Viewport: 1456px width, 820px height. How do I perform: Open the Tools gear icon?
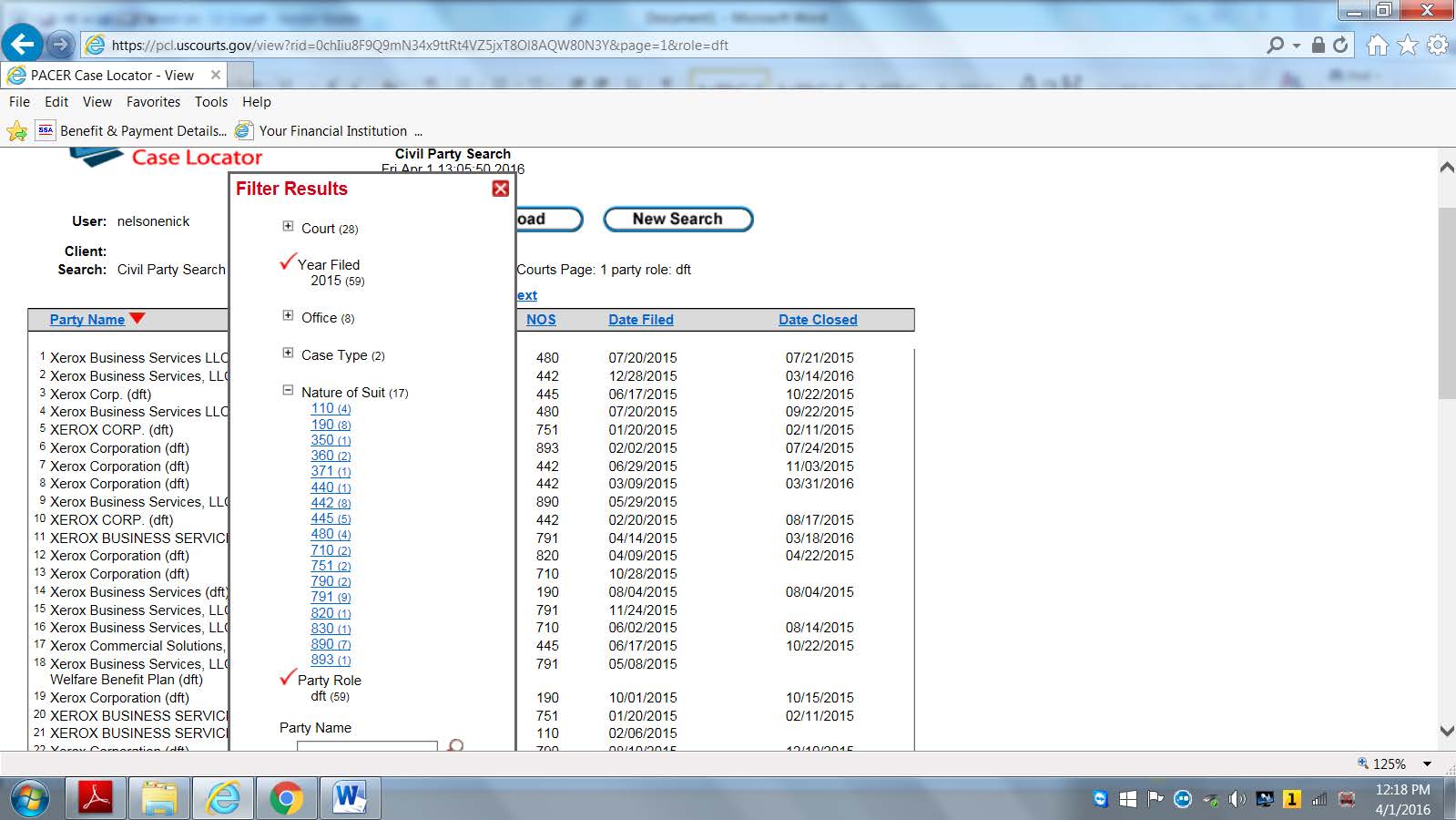[1438, 45]
